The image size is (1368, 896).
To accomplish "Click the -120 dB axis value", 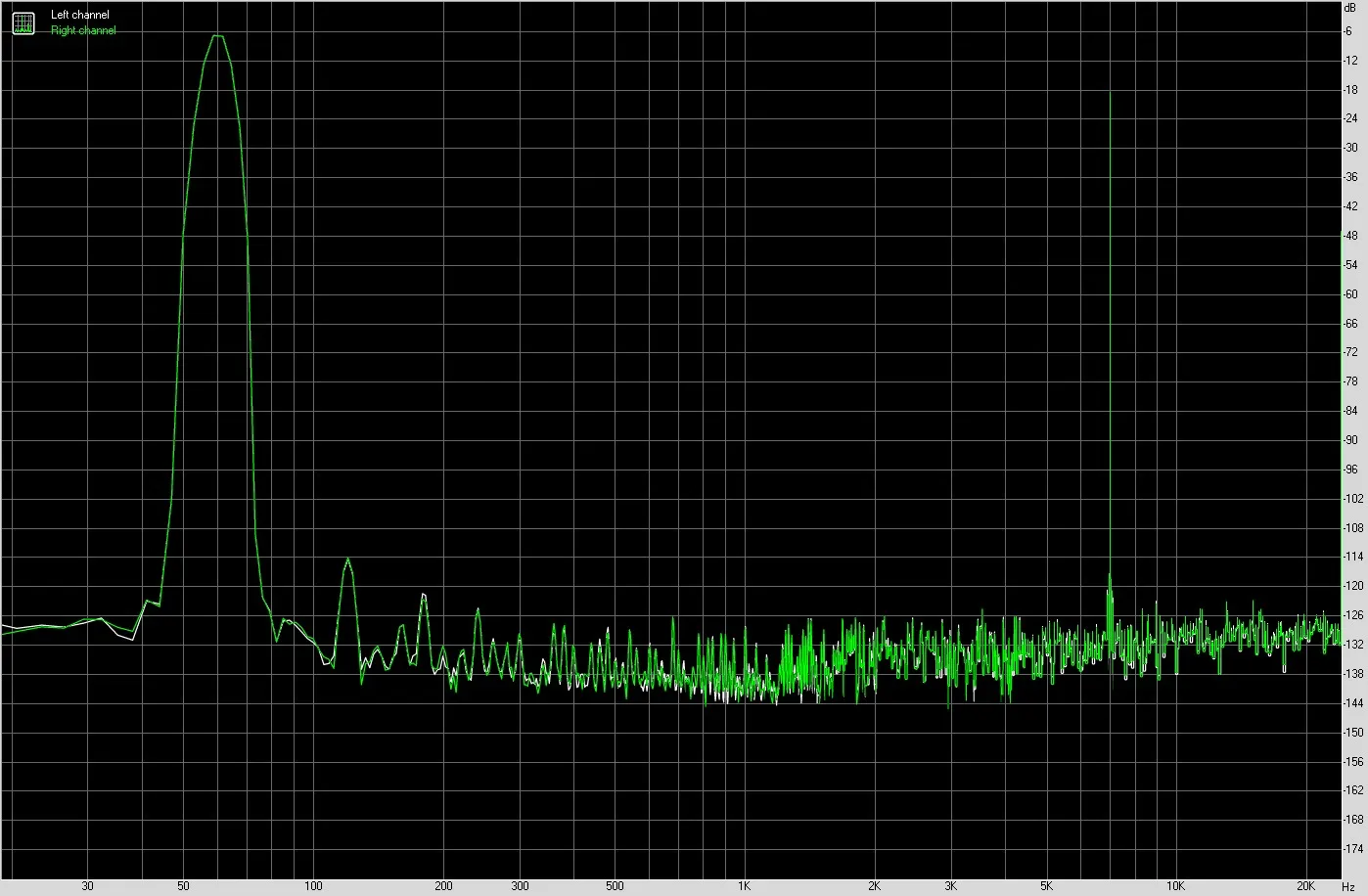I will tap(1353, 586).
